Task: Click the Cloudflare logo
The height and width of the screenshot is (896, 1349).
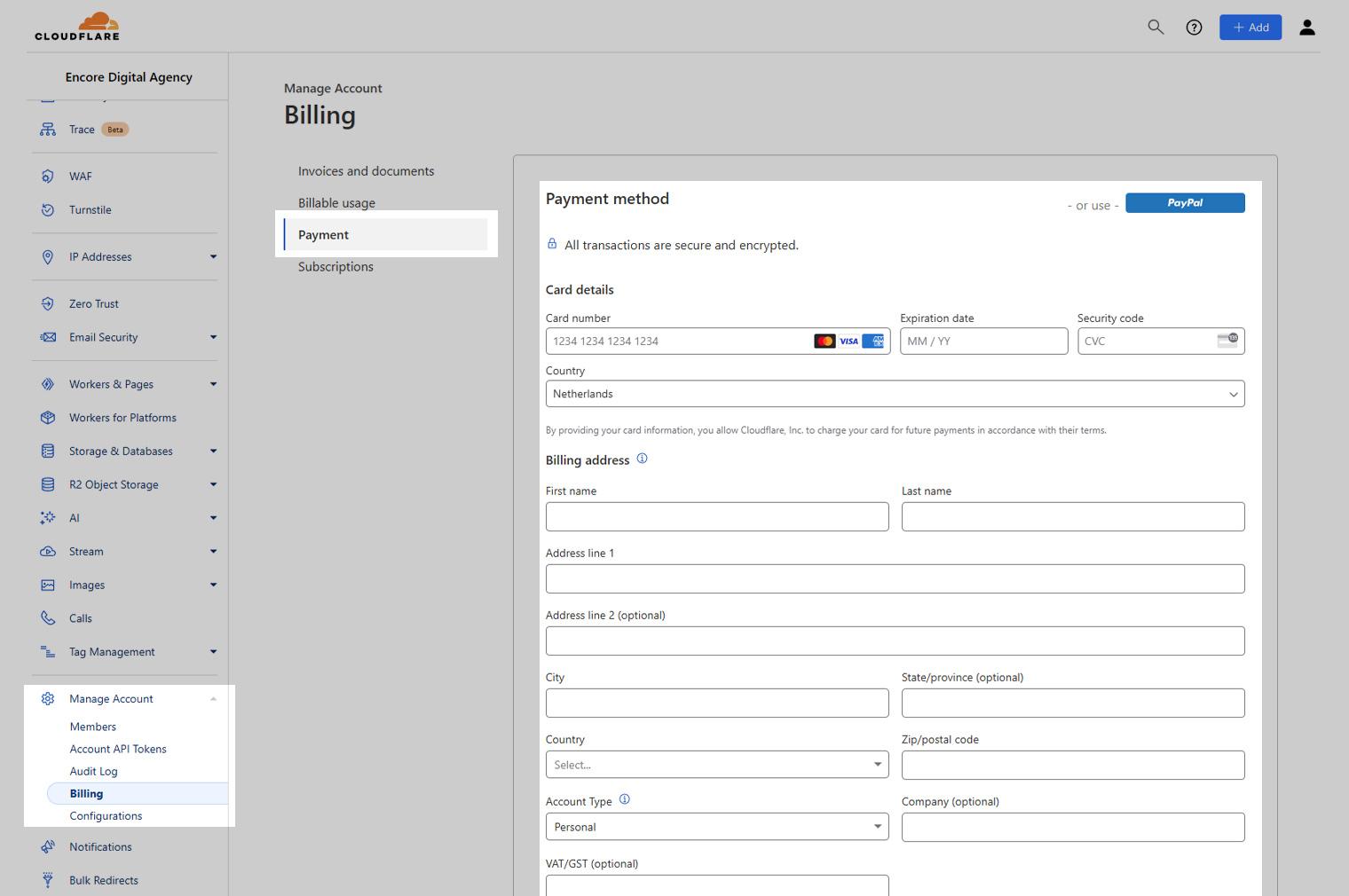Action: coord(77,27)
